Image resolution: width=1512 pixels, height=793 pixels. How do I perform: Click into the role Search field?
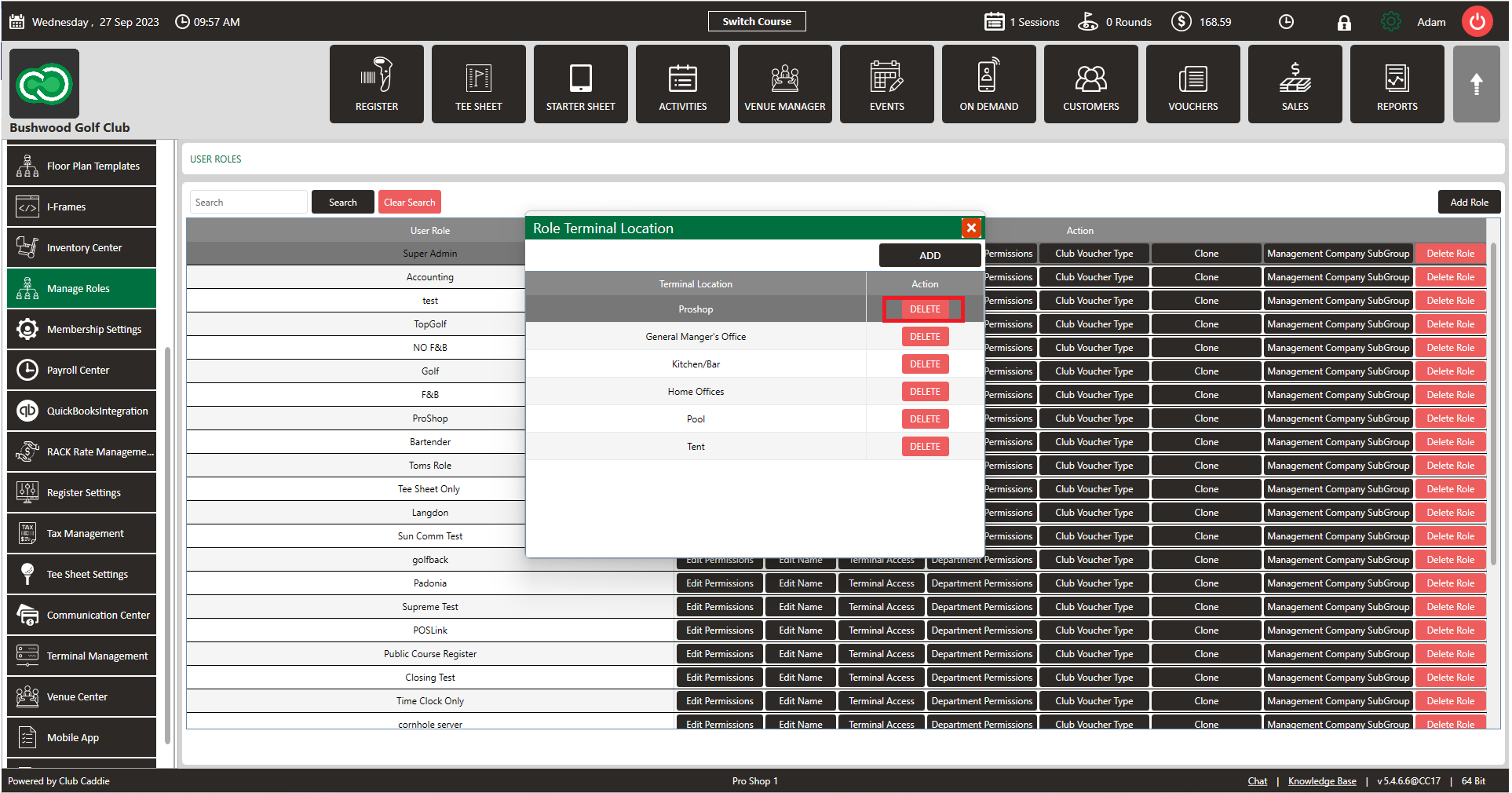[x=248, y=202]
